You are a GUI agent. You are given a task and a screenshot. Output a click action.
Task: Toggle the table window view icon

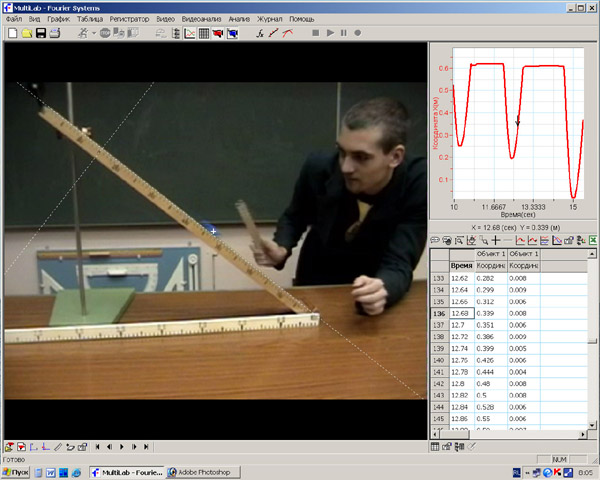[204, 33]
